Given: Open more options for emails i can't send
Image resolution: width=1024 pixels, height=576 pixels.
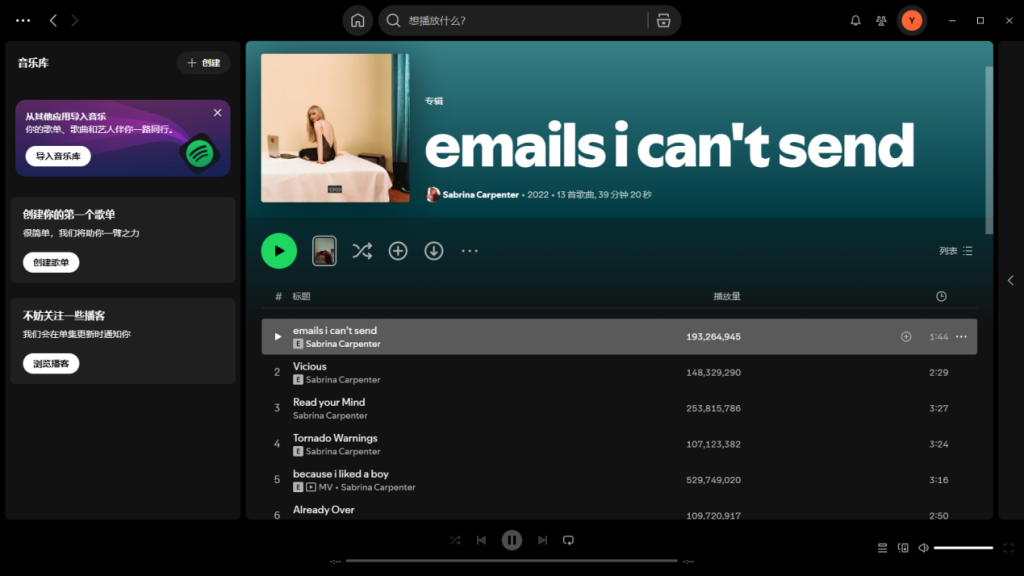Looking at the screenshot, I should click(961, 337).
